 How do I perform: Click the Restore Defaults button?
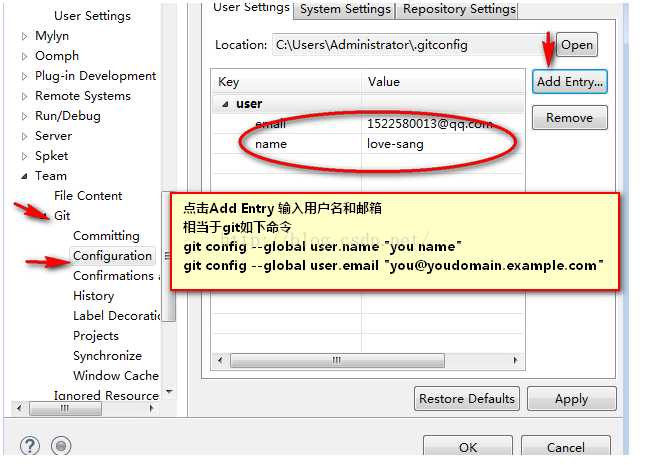tap(467, 398)
